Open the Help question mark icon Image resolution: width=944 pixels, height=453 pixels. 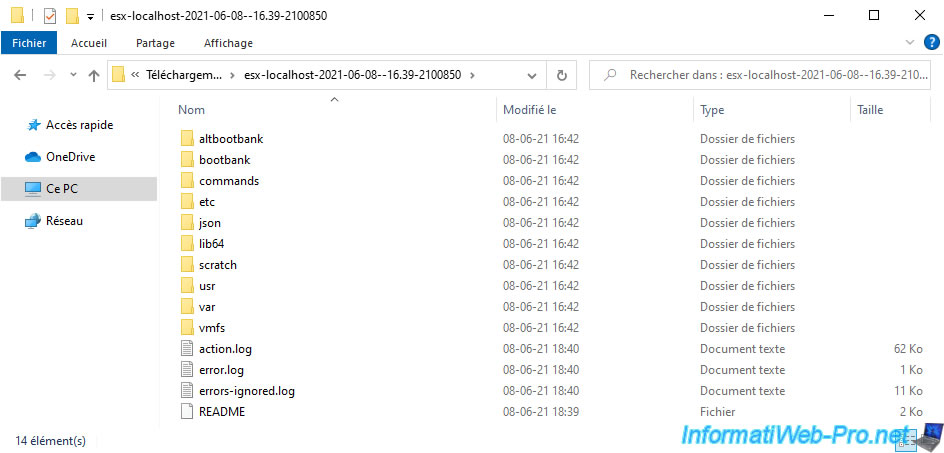931,42
